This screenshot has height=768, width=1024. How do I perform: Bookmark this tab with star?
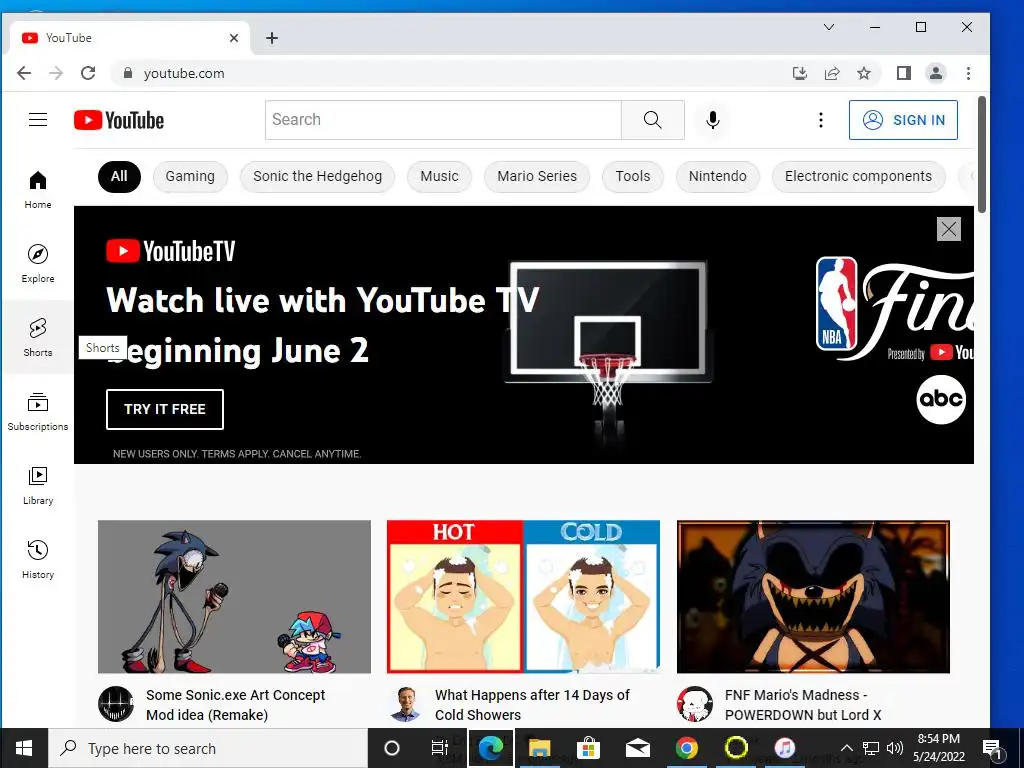point(864,73)
